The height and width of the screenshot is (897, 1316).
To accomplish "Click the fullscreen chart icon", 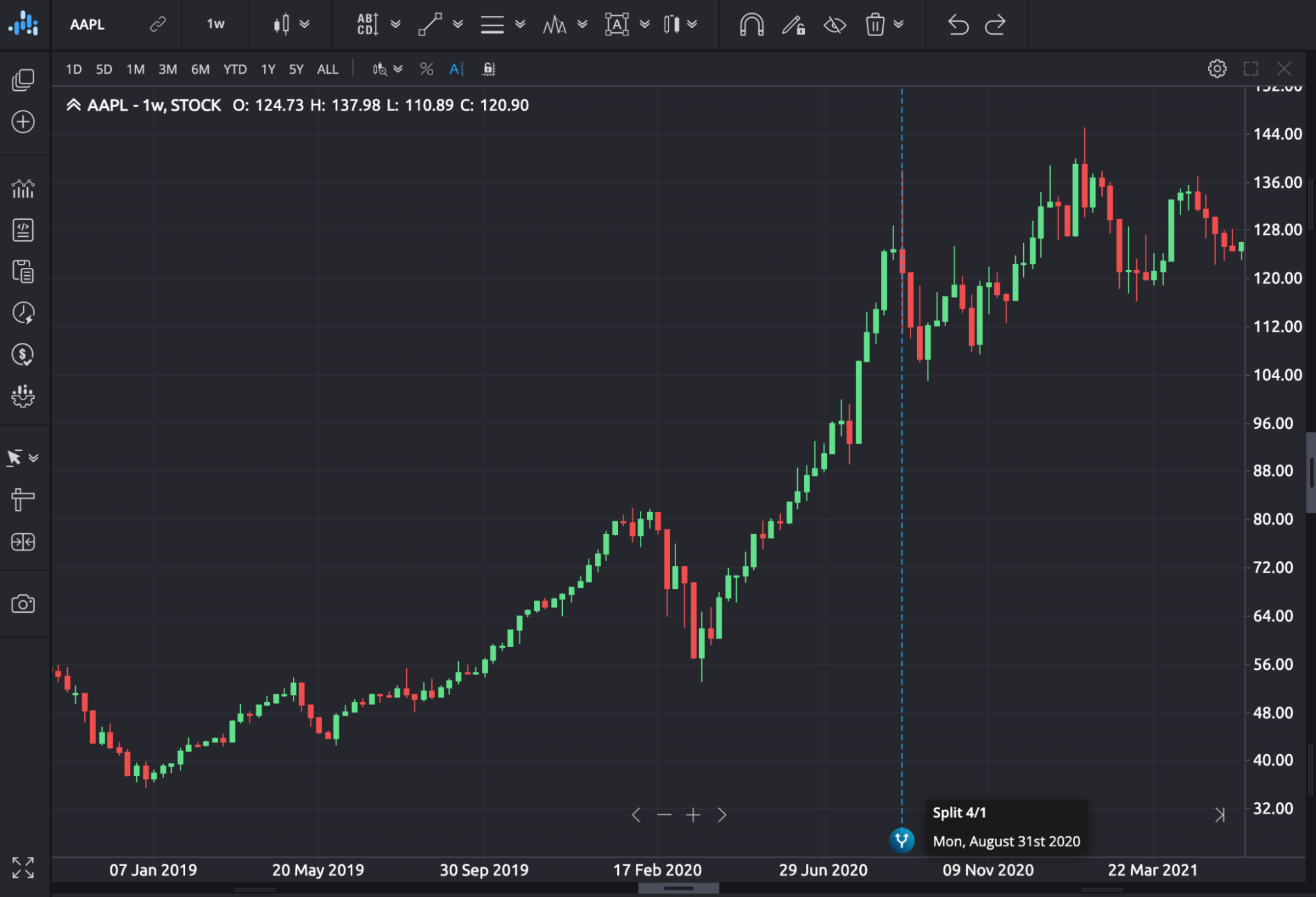I will tap(1251, 68).
